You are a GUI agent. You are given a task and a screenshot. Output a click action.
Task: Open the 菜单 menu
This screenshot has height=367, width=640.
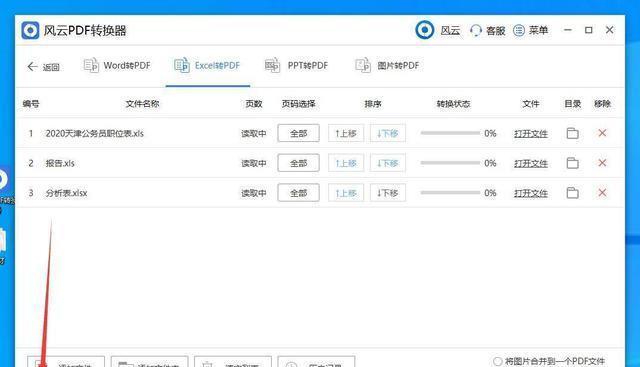(530, 30)
